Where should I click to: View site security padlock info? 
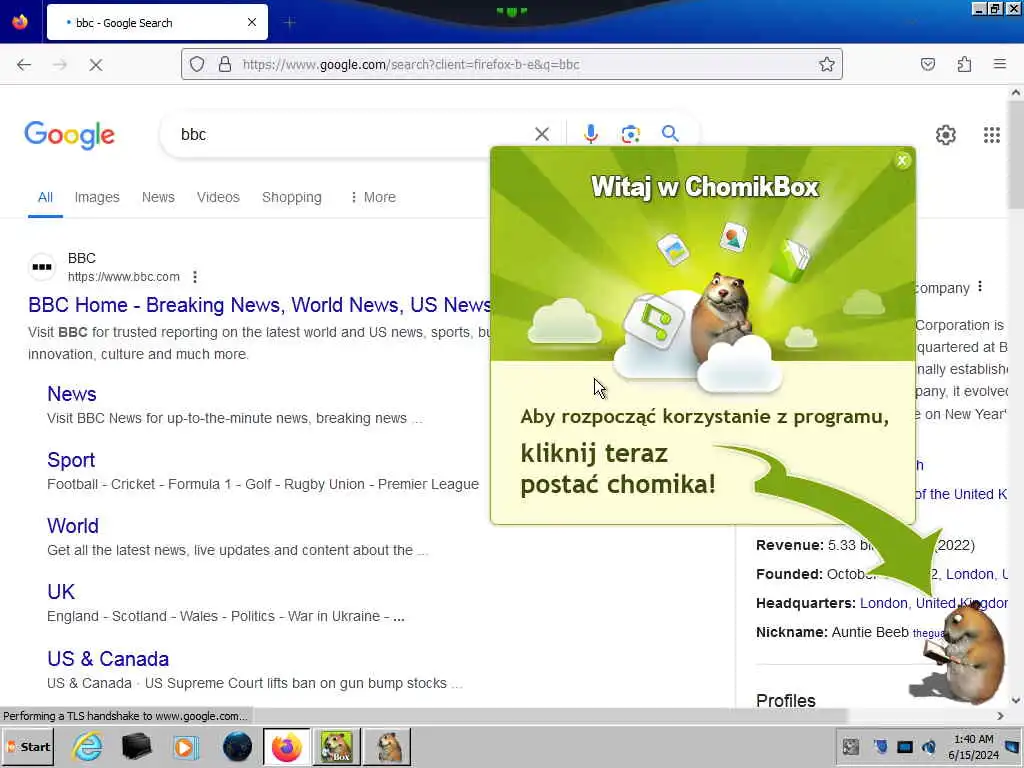tap(225, 64)
